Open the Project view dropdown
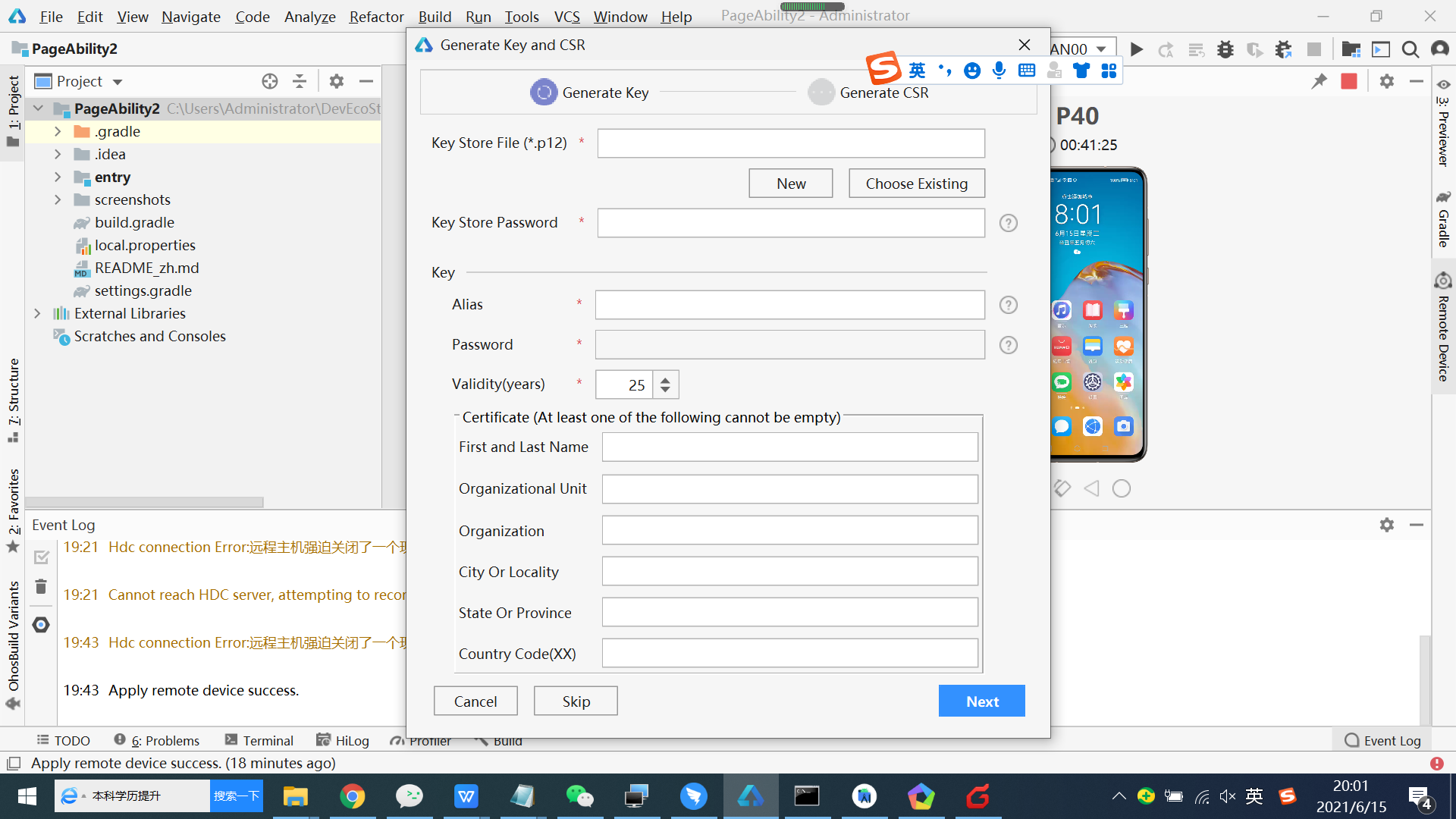Image resolution: width=1456 pixels, height=819 pixels. [x=118, y=81]
